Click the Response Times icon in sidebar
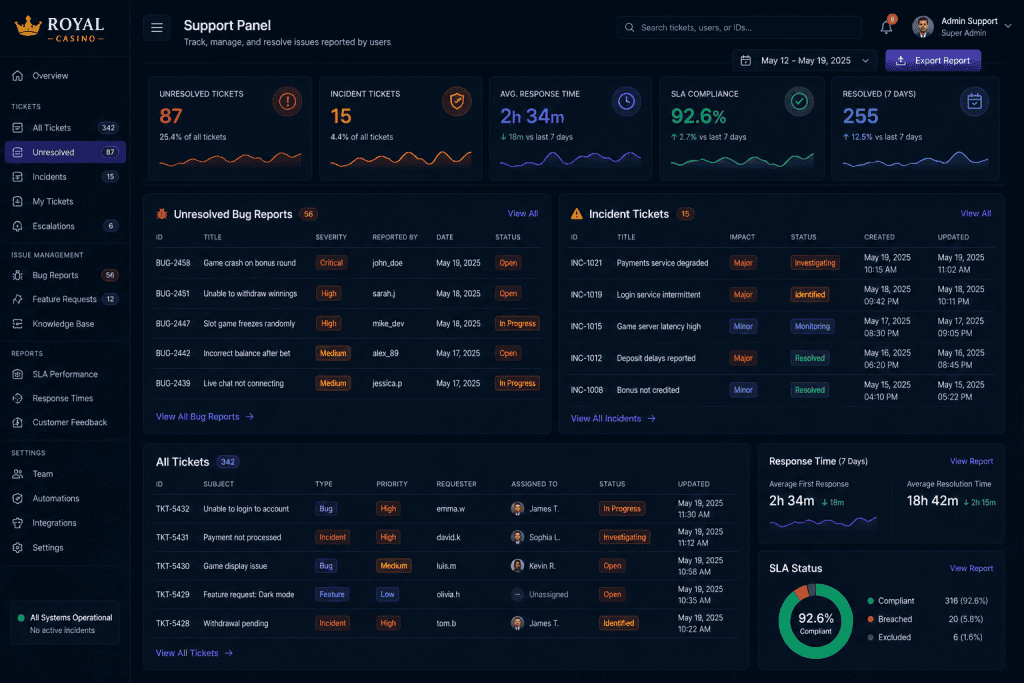1024x683 pixels. 18,398
